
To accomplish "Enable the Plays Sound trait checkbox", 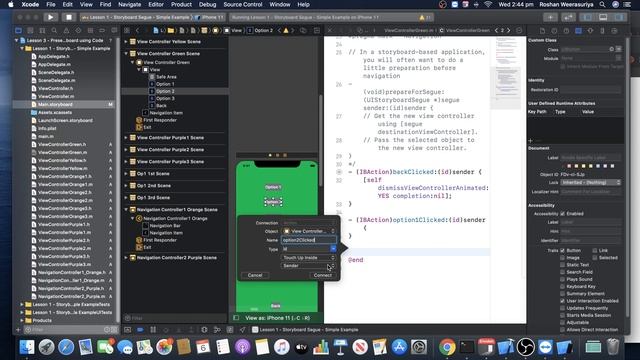I will coord(563,279).
